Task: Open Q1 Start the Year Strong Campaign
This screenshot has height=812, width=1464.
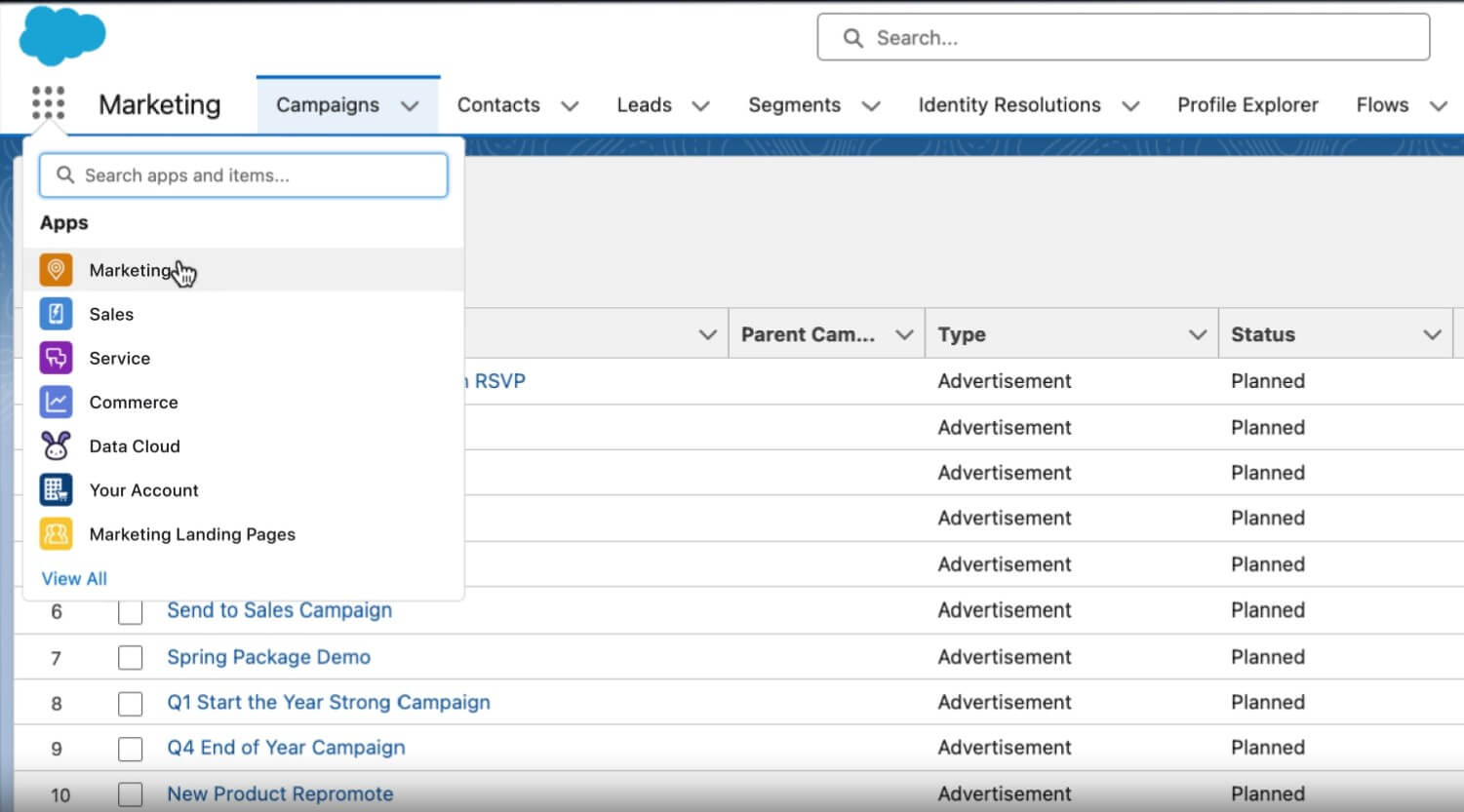Action: coord(329,702)
